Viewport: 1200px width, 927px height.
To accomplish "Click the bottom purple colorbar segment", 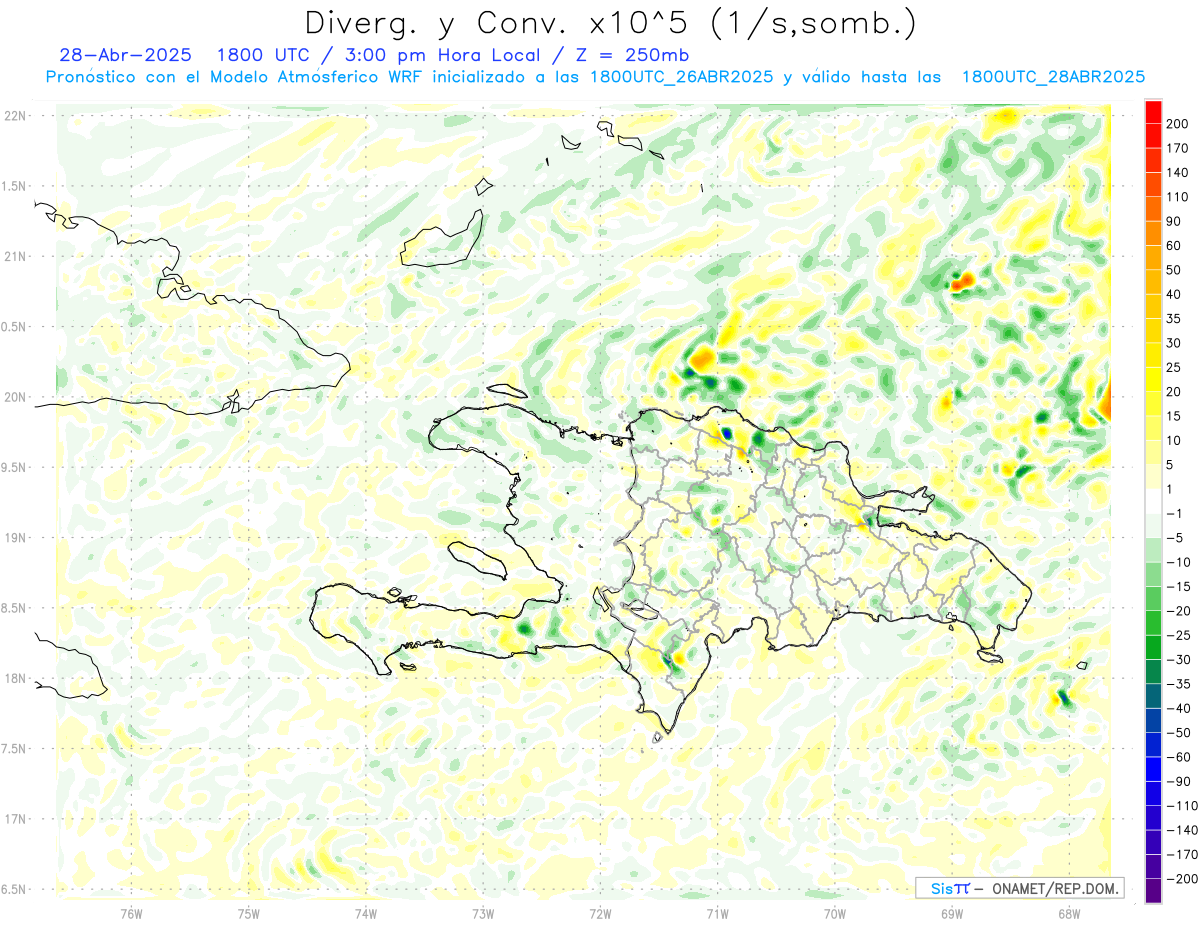I will pos(1153,891).
